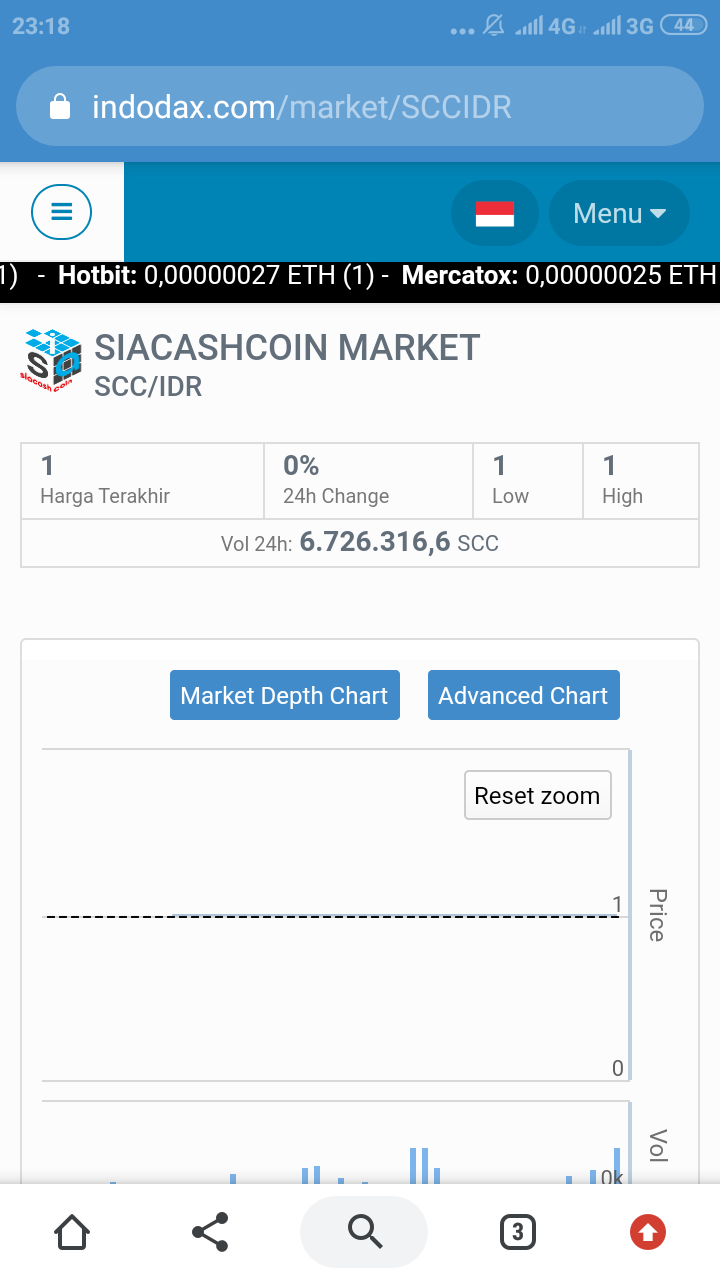Open the Advanced Chart
Image resolution: width=720 pixels, height=1280 pixels.
pos(523,696)
